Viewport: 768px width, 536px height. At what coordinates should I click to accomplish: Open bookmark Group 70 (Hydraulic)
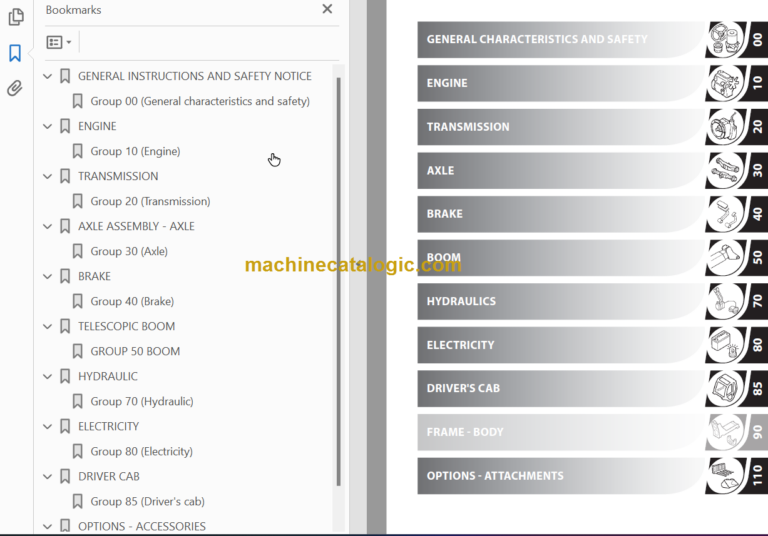tap(142, 401)
